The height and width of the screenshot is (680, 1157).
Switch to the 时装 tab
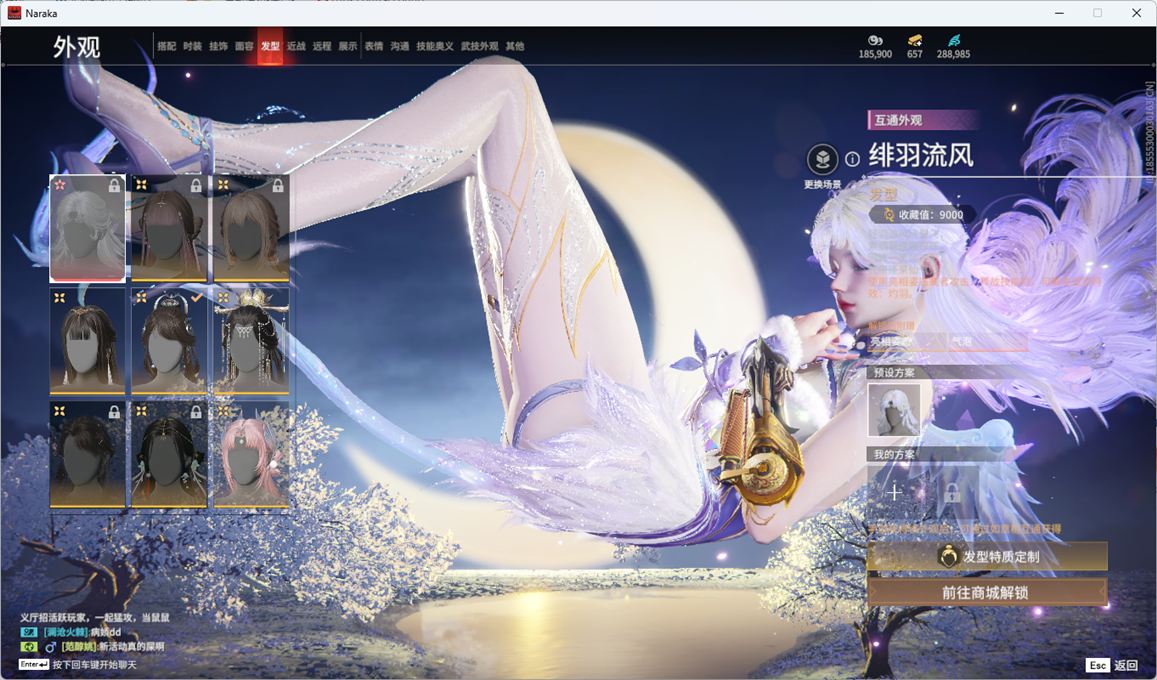pyautogui.click(x=193, y=46)
